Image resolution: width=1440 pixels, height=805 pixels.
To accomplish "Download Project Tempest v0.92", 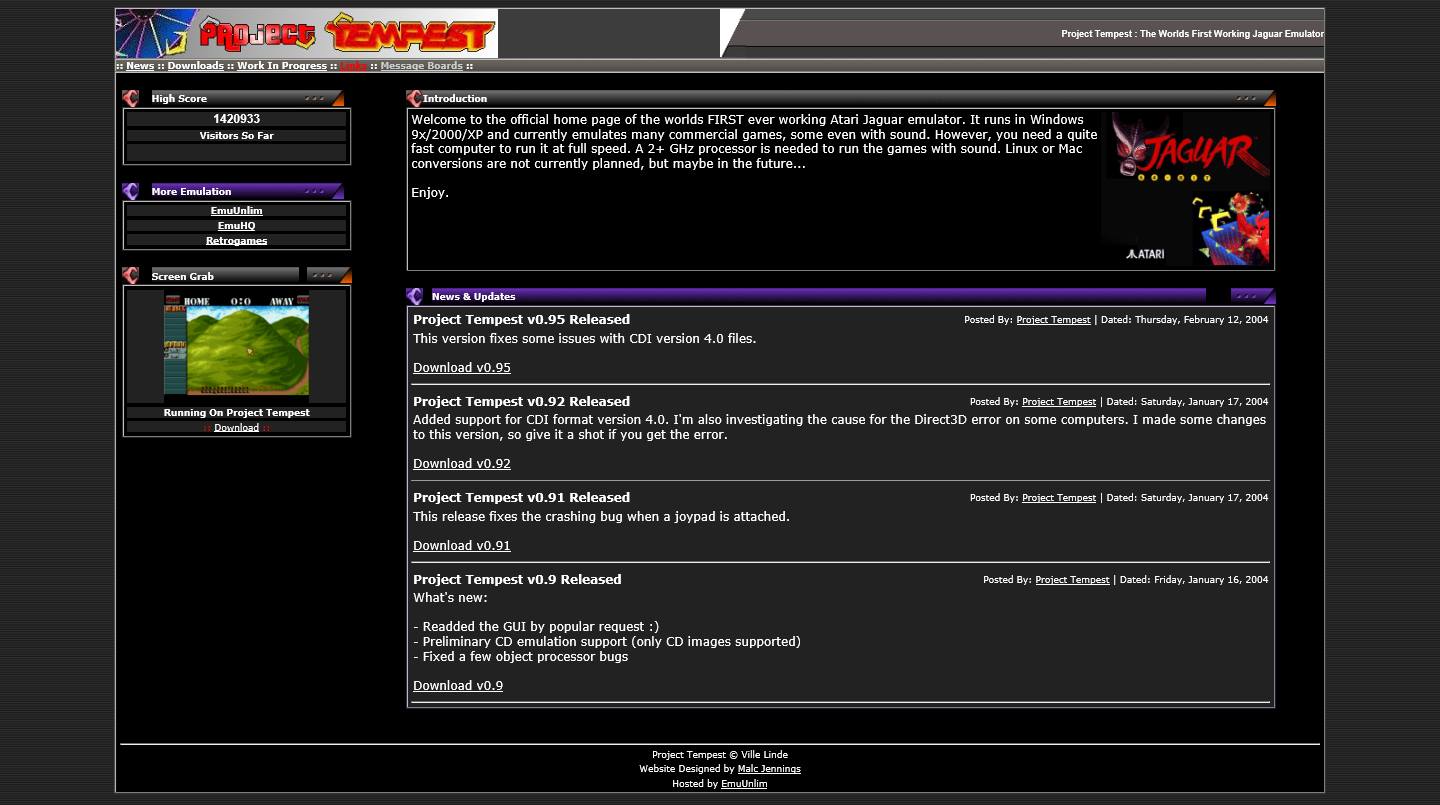I will tap(462, 464).
